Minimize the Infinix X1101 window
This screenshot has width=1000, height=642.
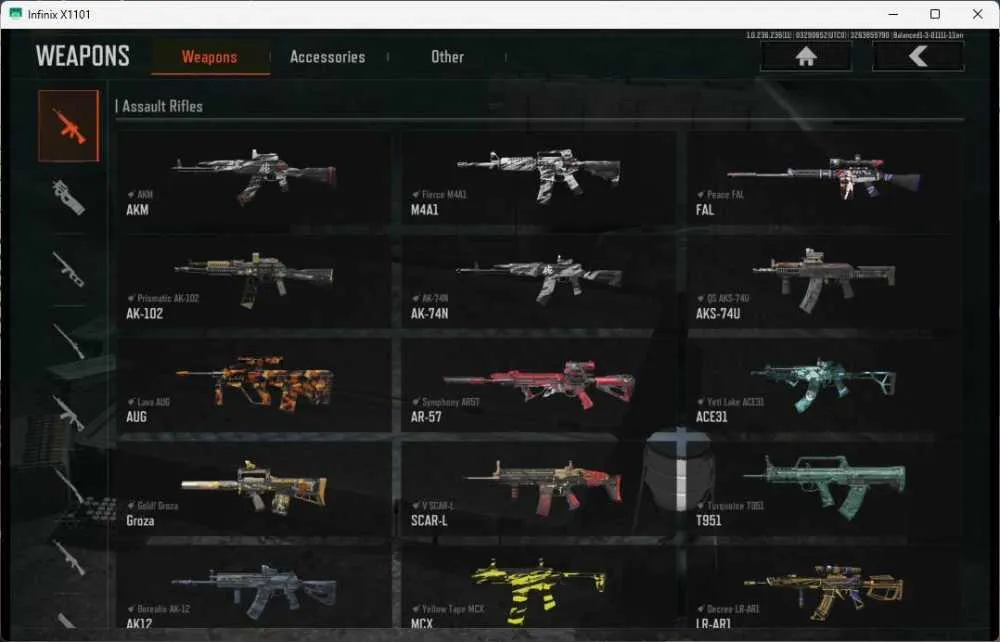[x=893, y=14]
